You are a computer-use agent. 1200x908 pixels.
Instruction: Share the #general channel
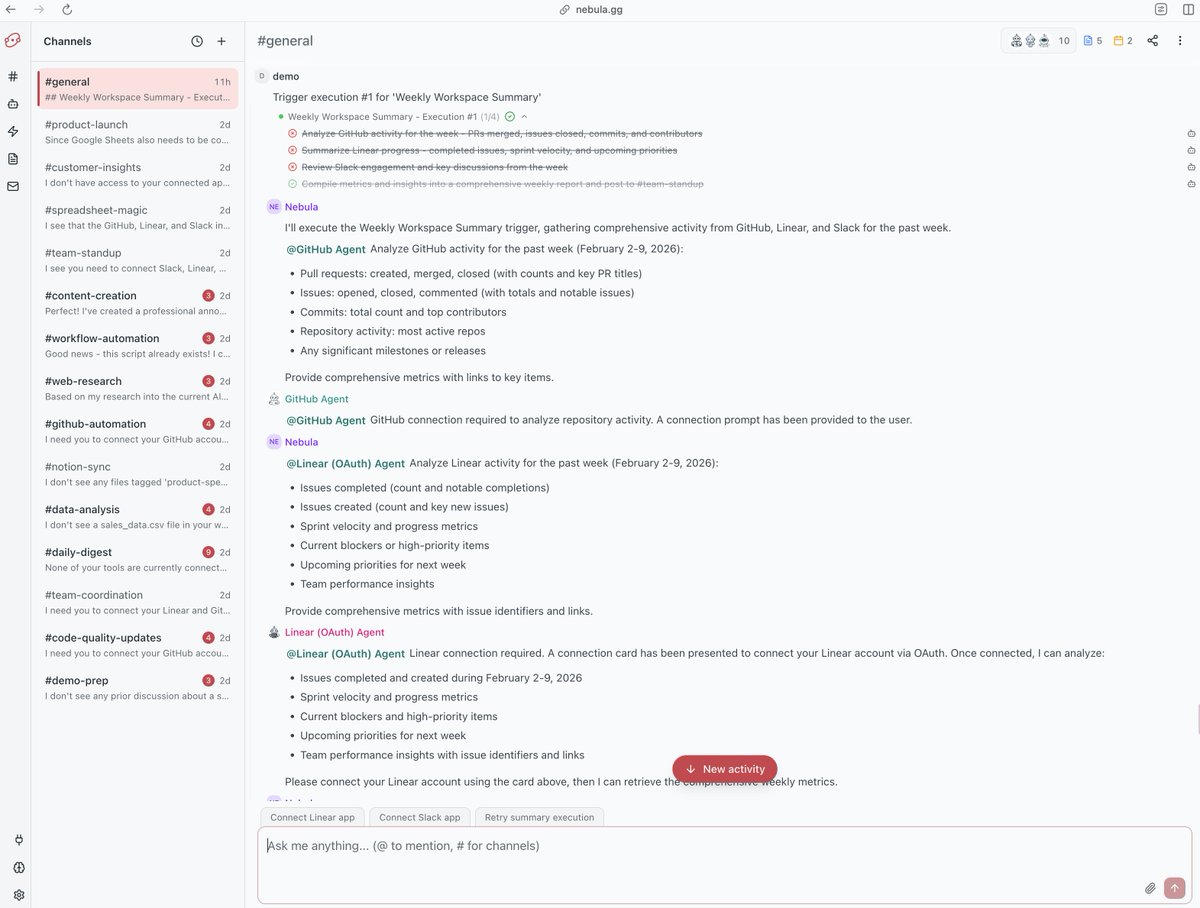pyautogui.click(x=1153, y=41)
